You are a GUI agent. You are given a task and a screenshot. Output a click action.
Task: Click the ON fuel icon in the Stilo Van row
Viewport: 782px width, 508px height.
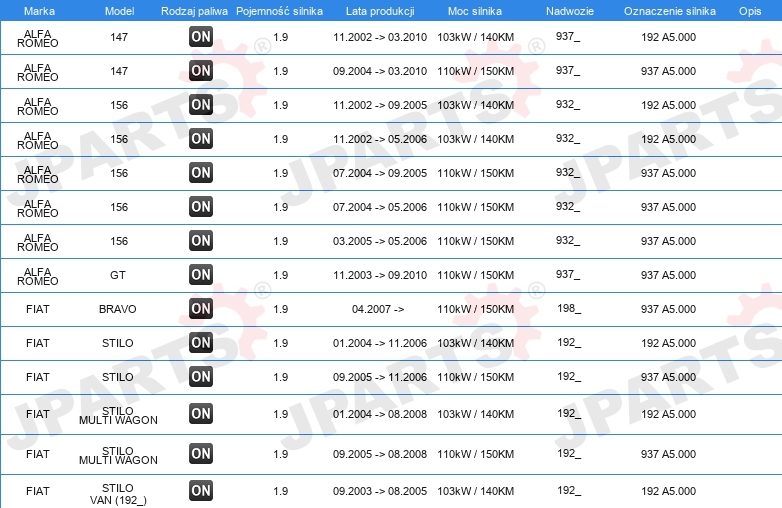201,491
